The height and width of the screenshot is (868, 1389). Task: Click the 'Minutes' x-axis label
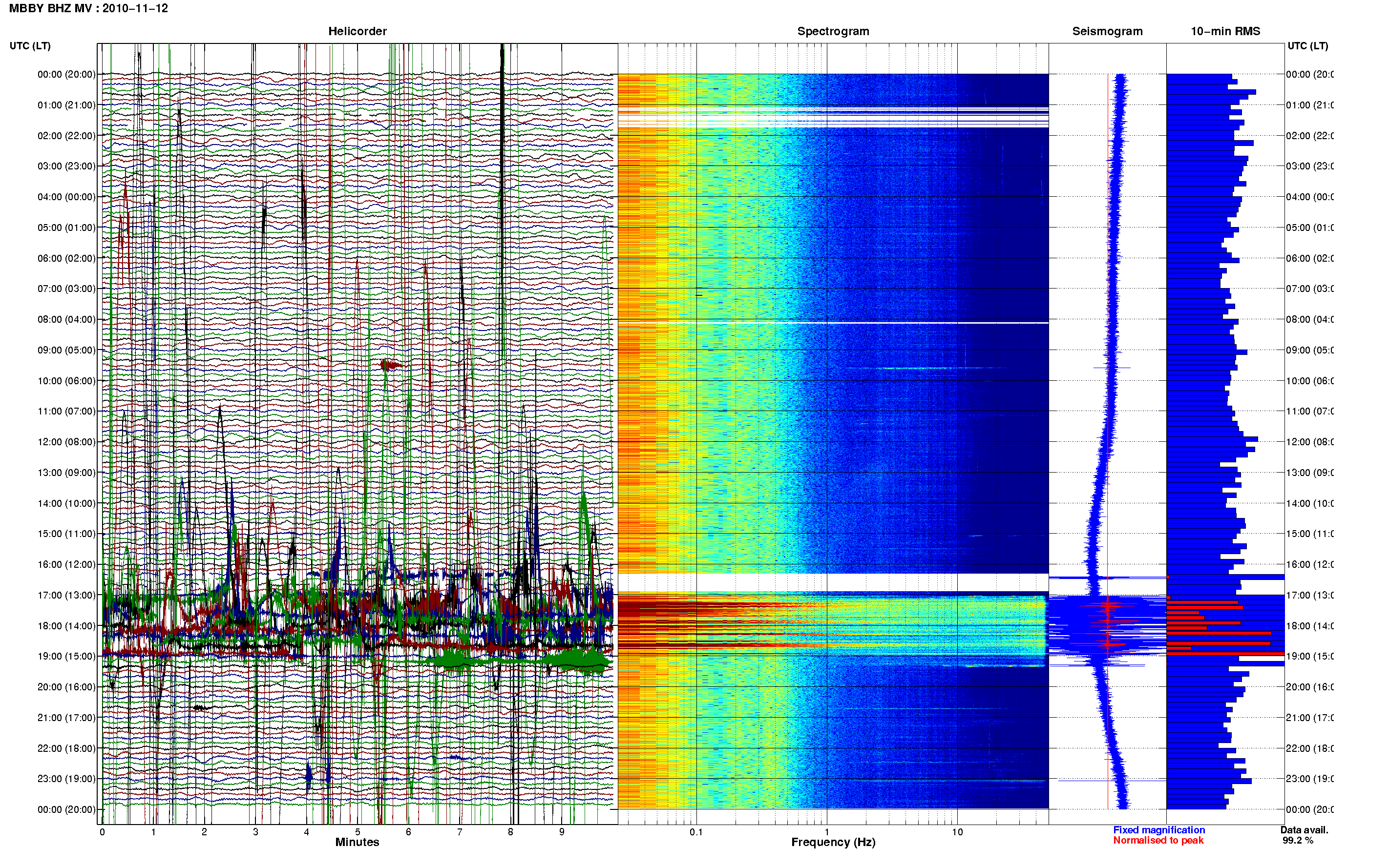357,842
